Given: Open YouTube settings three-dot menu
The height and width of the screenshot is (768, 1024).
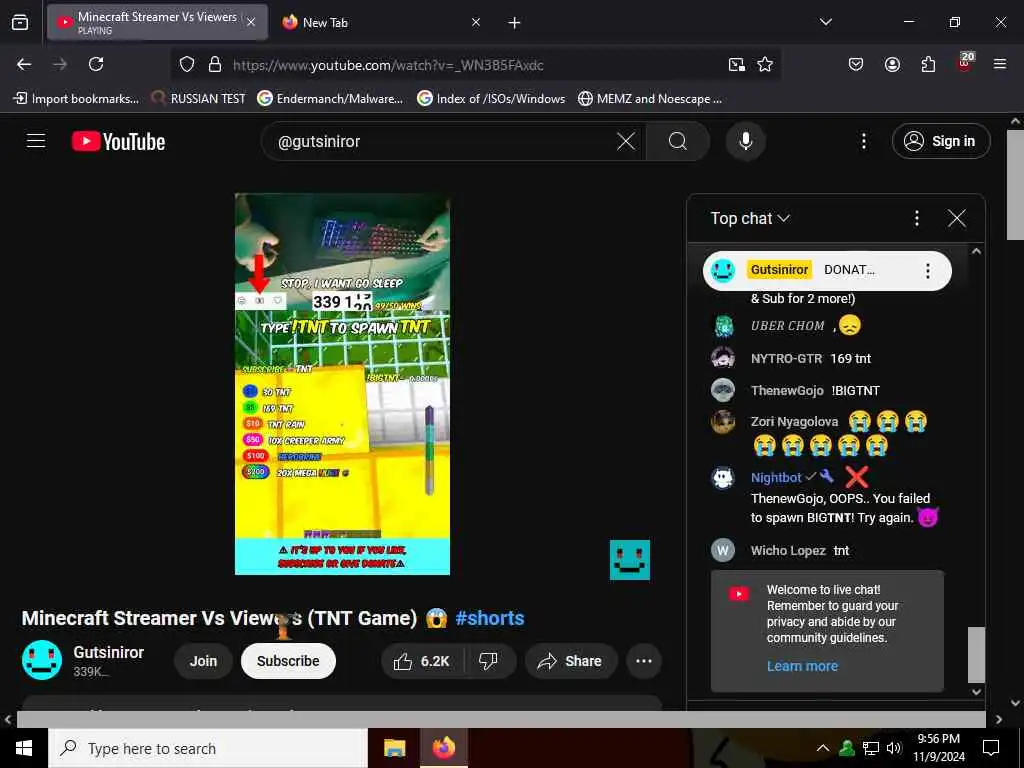Looking at the screenshot, I should [864, 141].
